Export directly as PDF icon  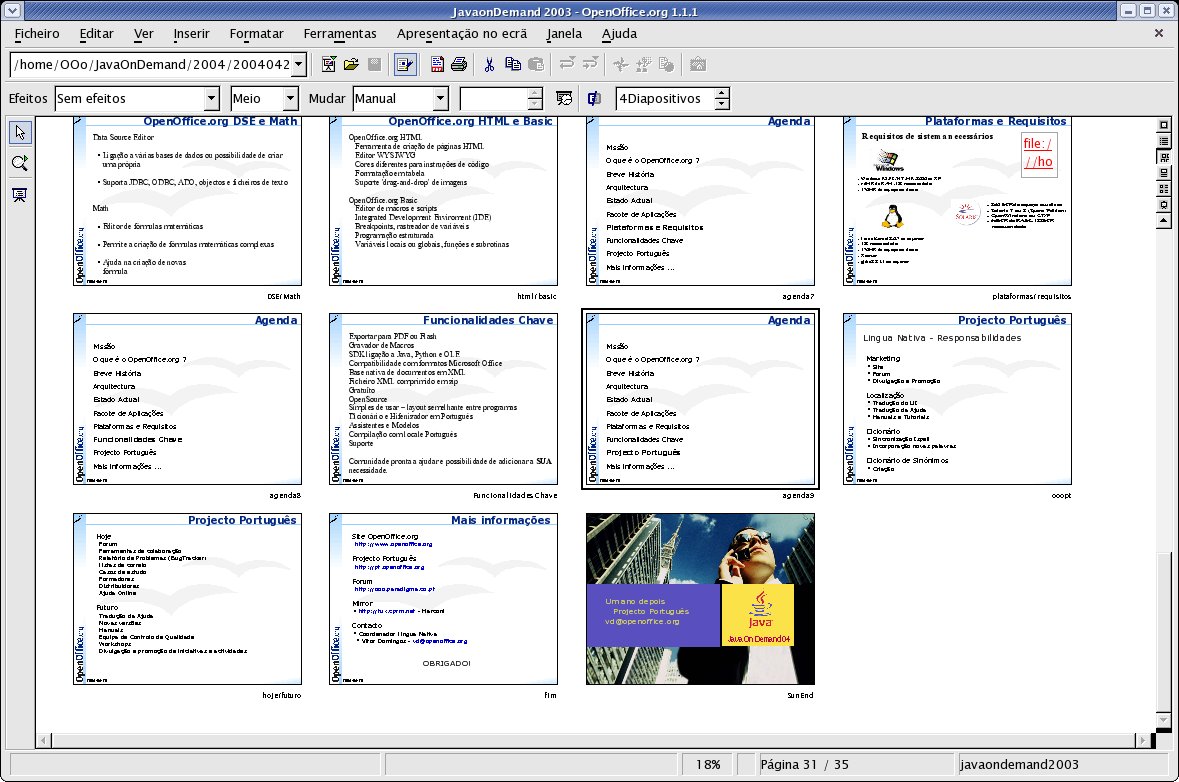tap(437, 65)
